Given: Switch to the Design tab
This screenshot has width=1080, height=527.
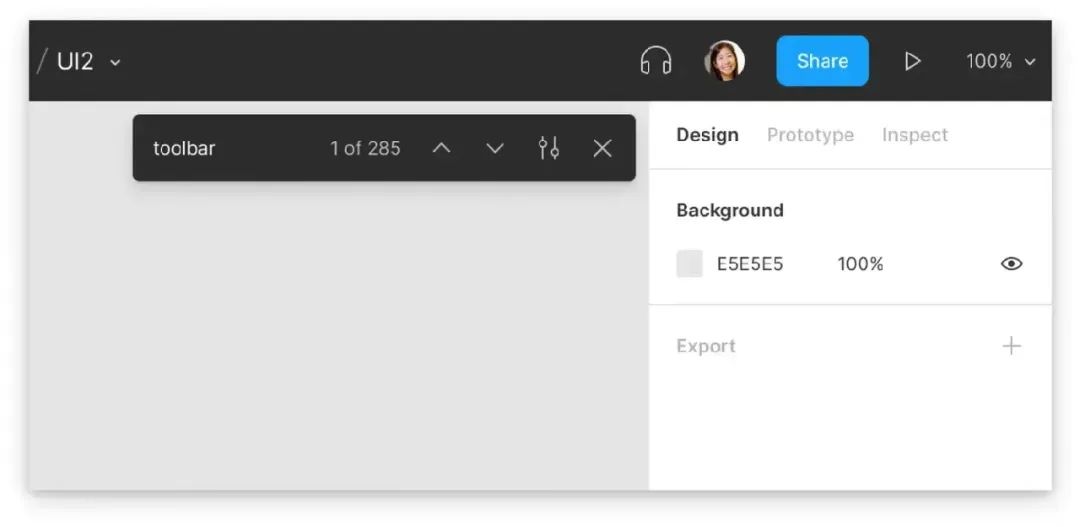Looking at the screenshot, I should point(707,135).
